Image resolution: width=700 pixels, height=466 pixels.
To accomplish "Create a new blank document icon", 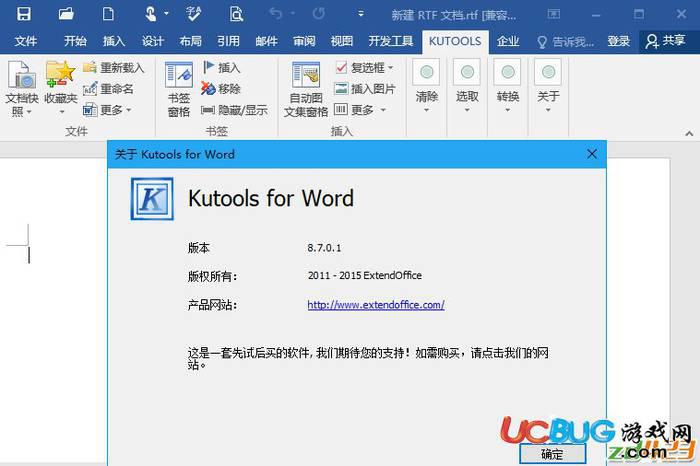I will tap(108, 14).
